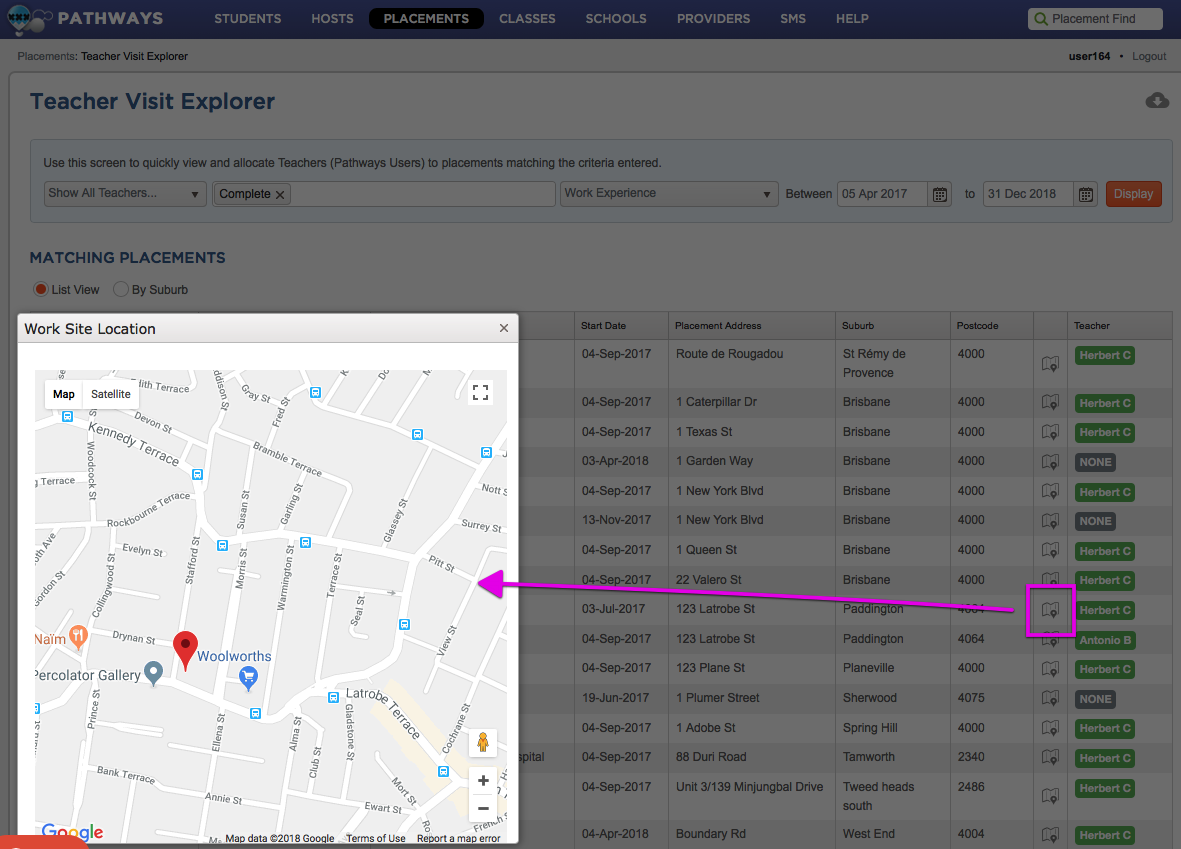Select the By Suburb radio button
Screen dimensions: 1181x849
121,289
